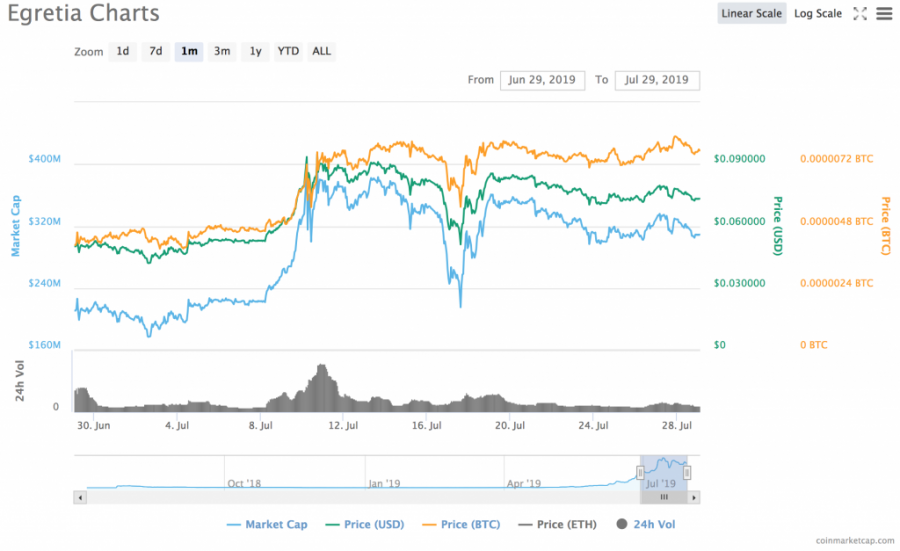Select the 1m zoom range

(189, 51)
